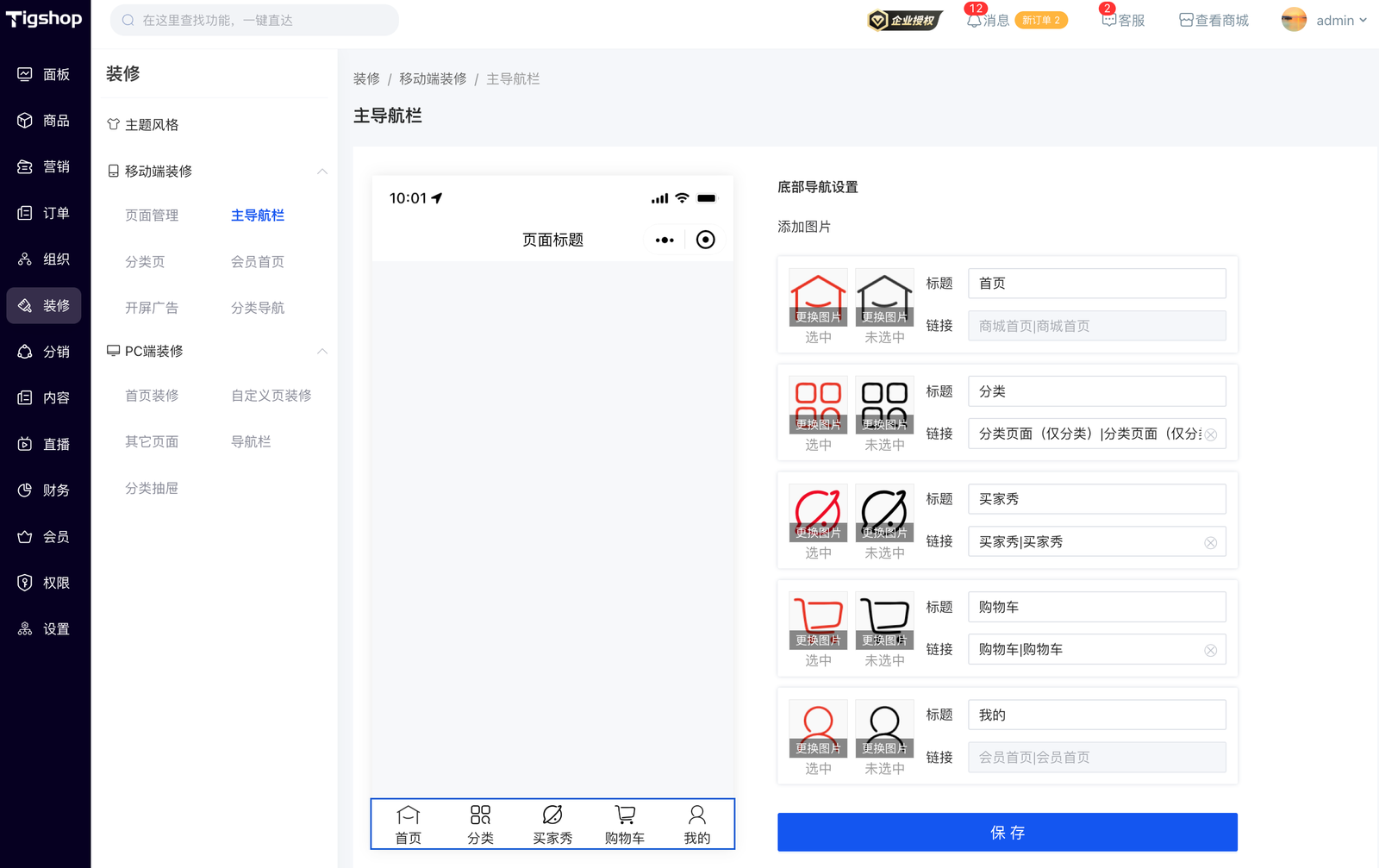Click the phone preview three-dots menu
1379x868 pixels.
click(665, 240)
